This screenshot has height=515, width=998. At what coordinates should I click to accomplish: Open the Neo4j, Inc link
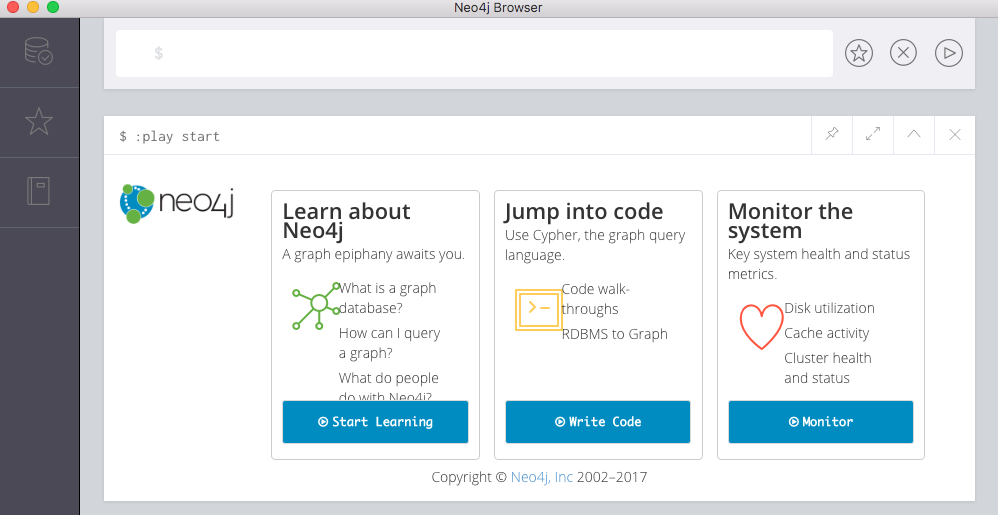541,477
